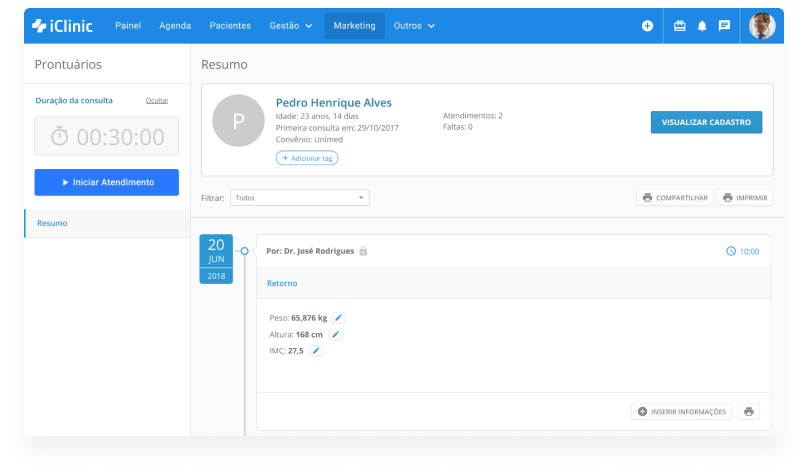
Task: Expand the Gestão dropdown menu
Action: pyautogui.click(x=291, y=26)
